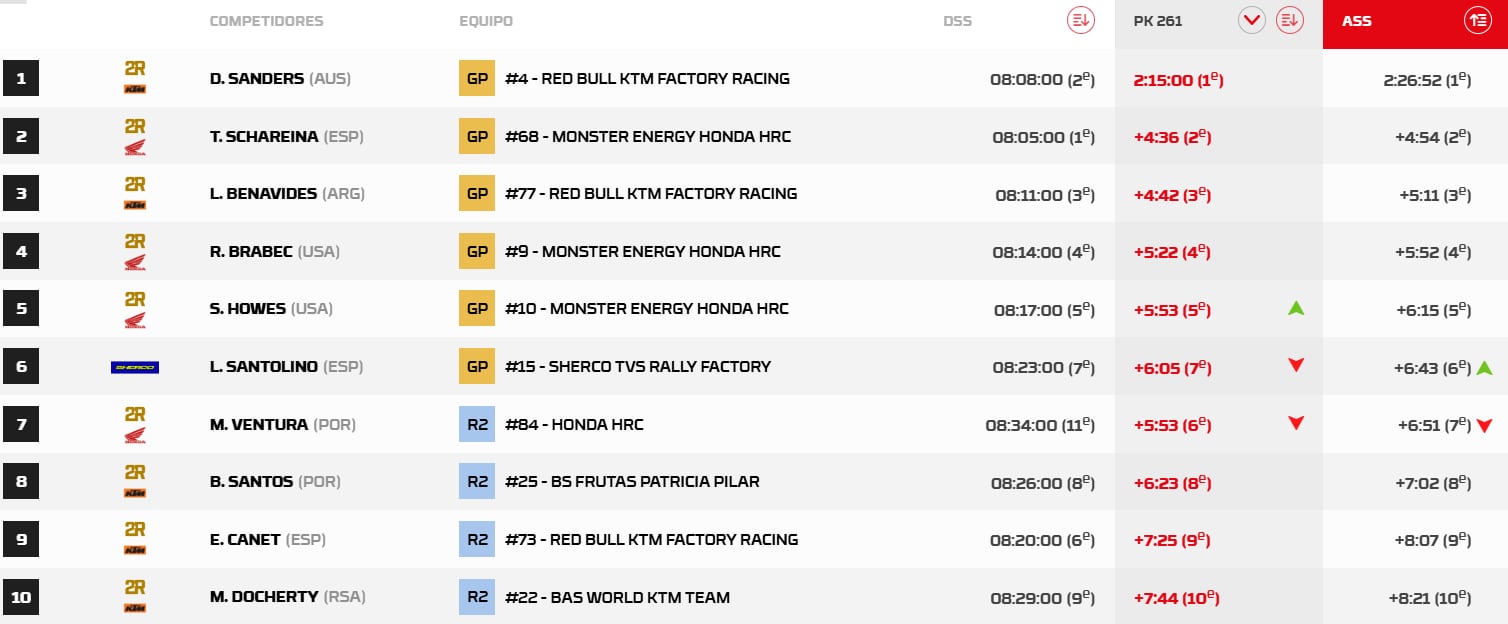Click the DSS column header label

[957, 21]
